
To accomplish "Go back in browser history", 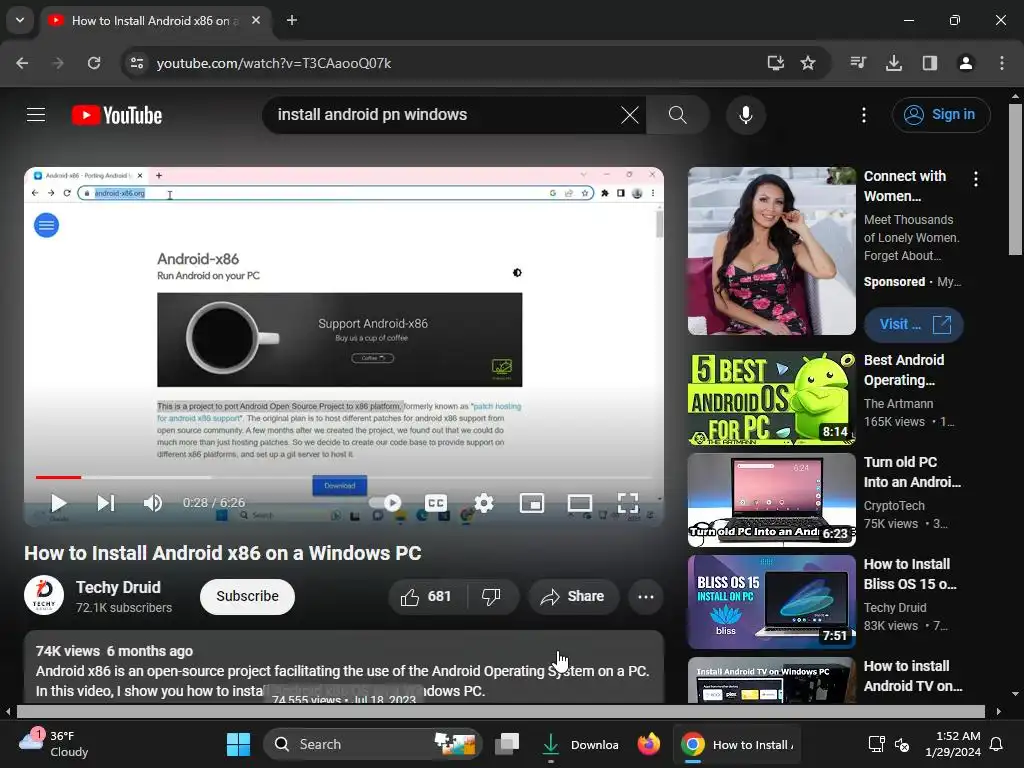I will 22,63.
